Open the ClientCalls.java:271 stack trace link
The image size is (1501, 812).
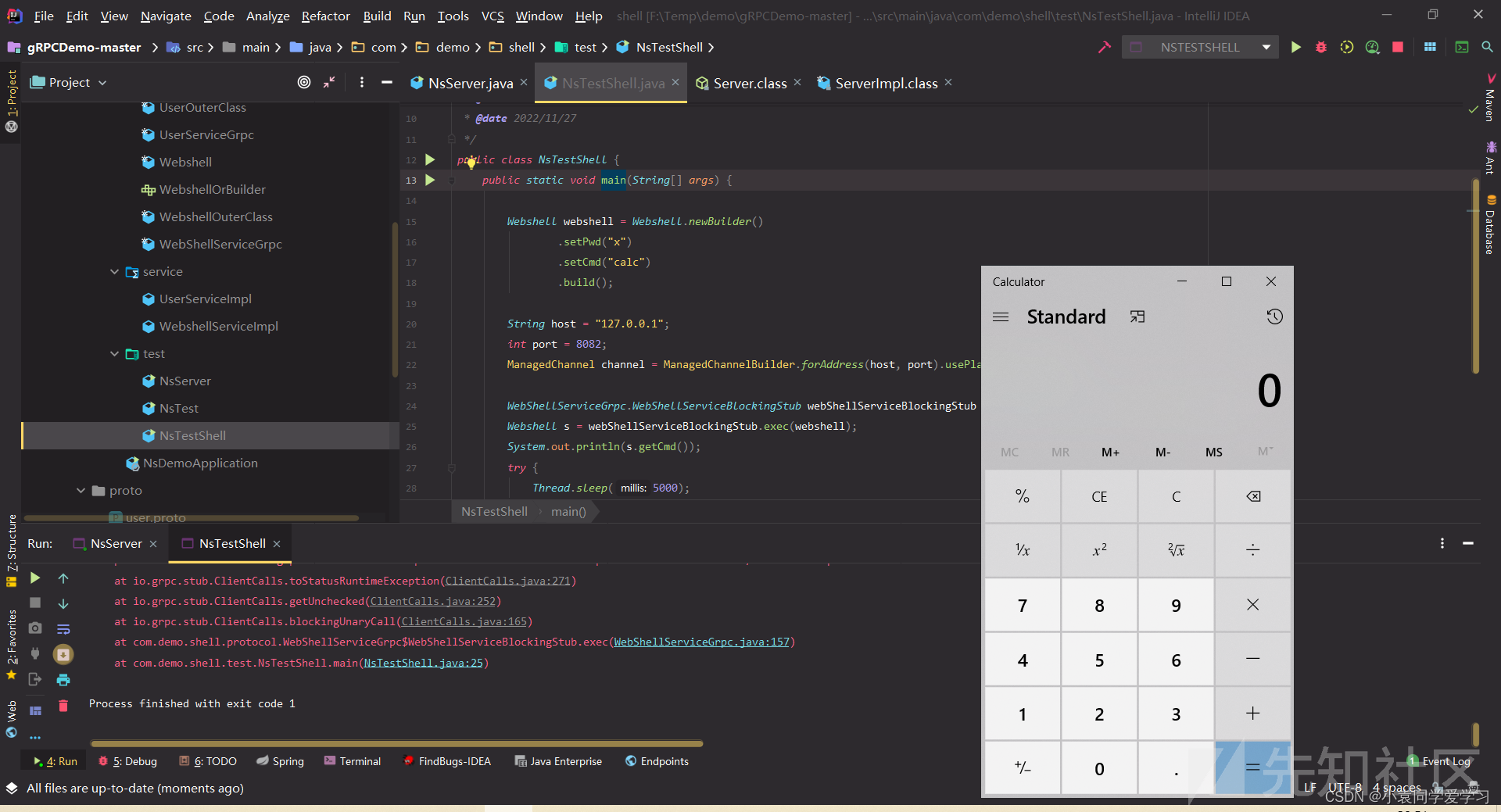click(x=508, y=581)
